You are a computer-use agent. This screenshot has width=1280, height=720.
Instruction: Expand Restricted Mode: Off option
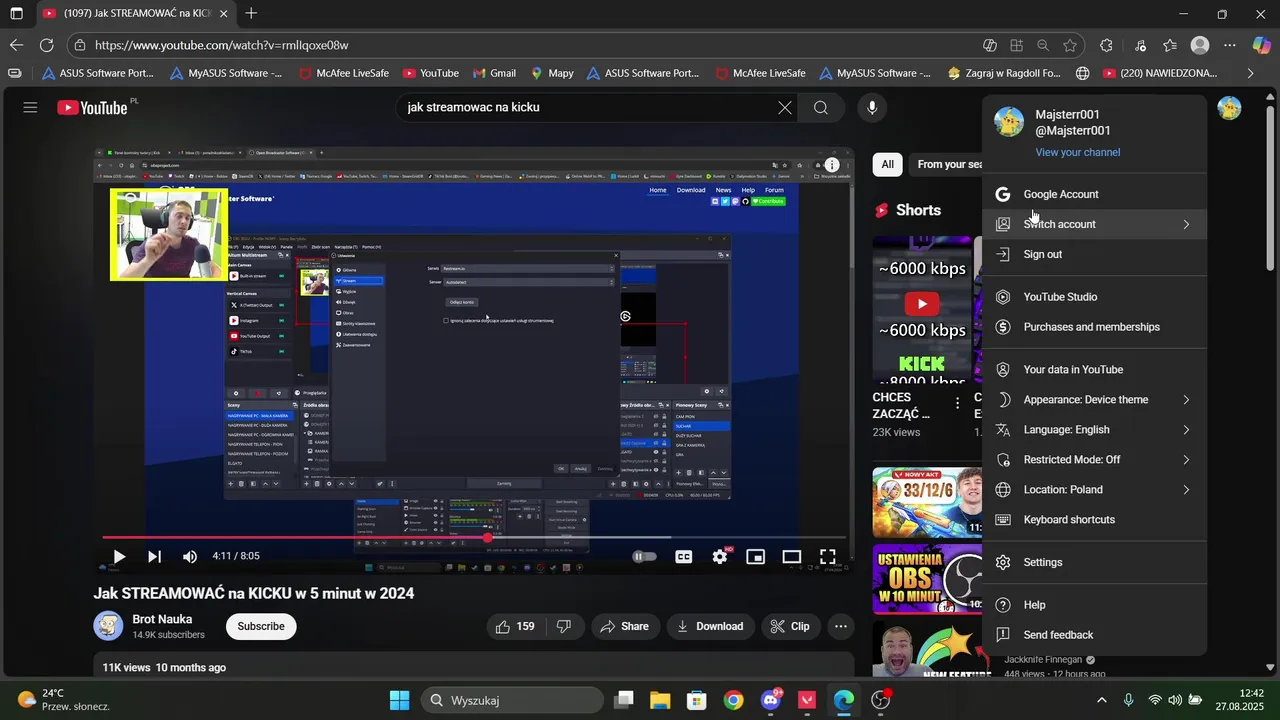[1094, 459]
